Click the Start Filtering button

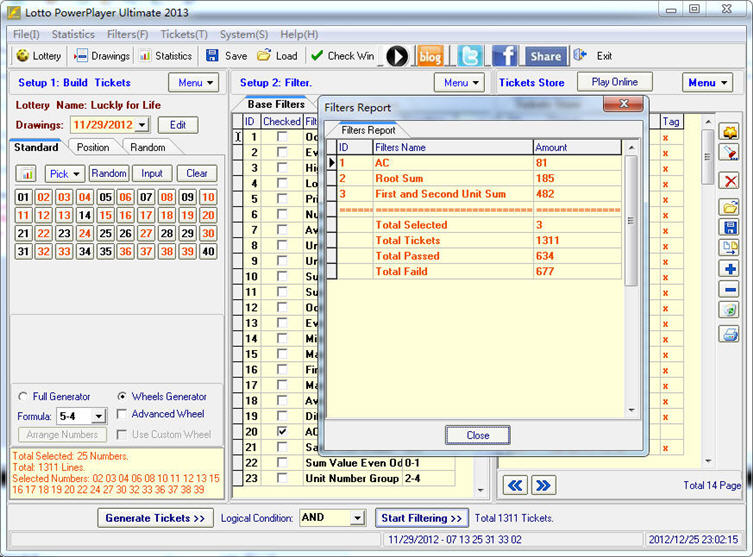click(x=421, y=518)
